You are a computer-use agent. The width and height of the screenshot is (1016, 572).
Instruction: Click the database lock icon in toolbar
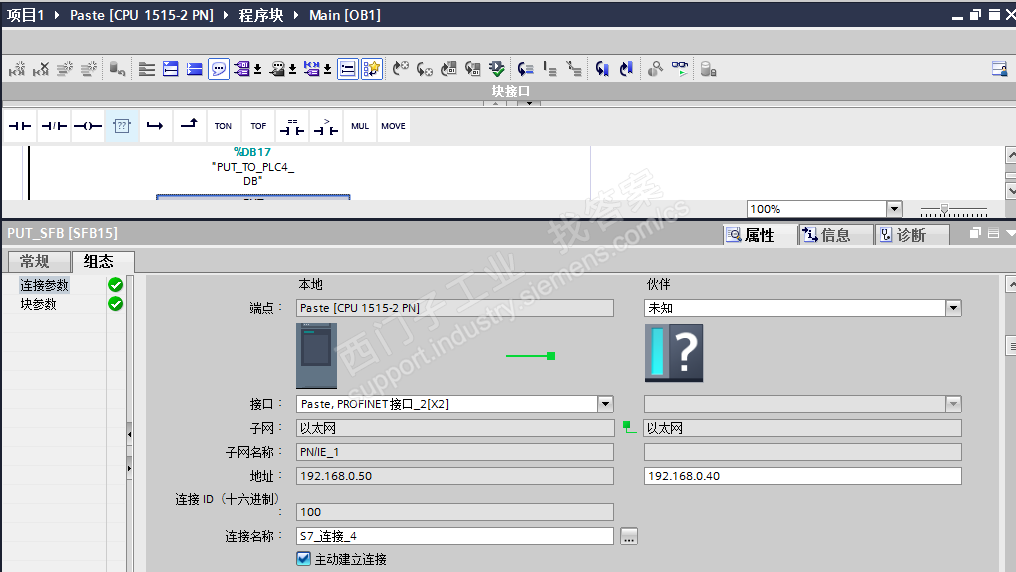tap(709, 69)
